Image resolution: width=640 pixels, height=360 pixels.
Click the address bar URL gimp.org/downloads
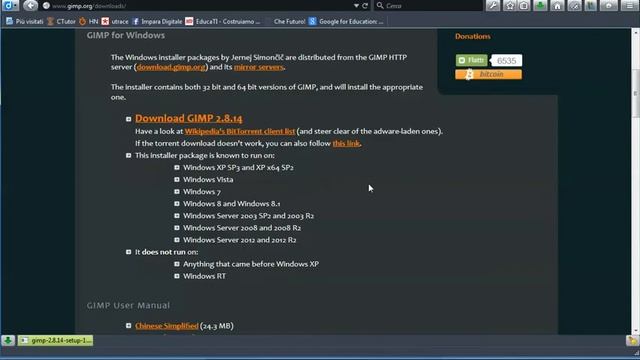click(89, 6)
